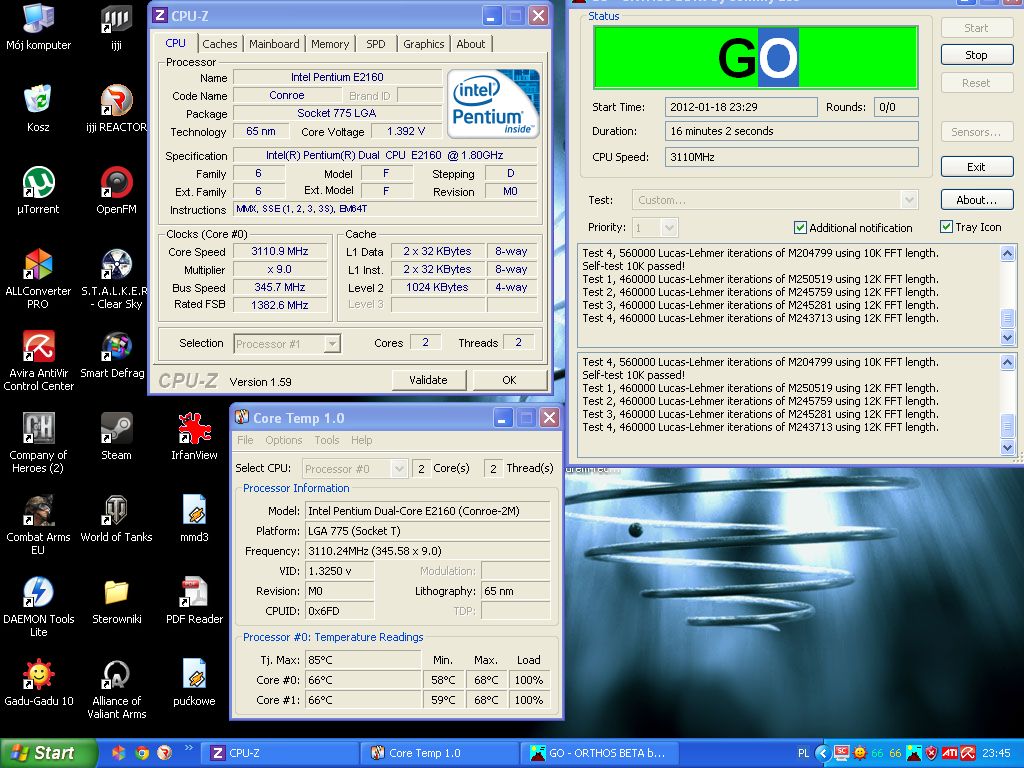Image resolution: width=1024 pixels, height=768 pixels.
Task: Click OK button in CPU-Z
Action: [509, 380]
